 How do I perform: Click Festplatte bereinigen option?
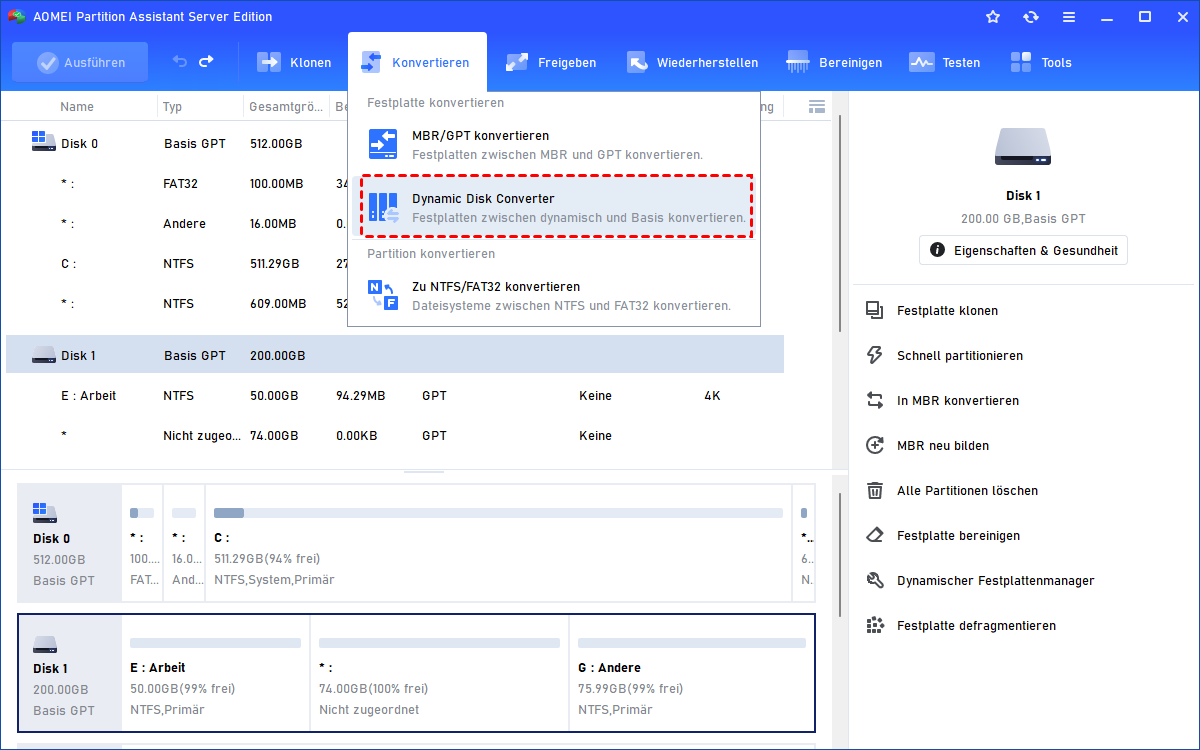click(958, 536)
